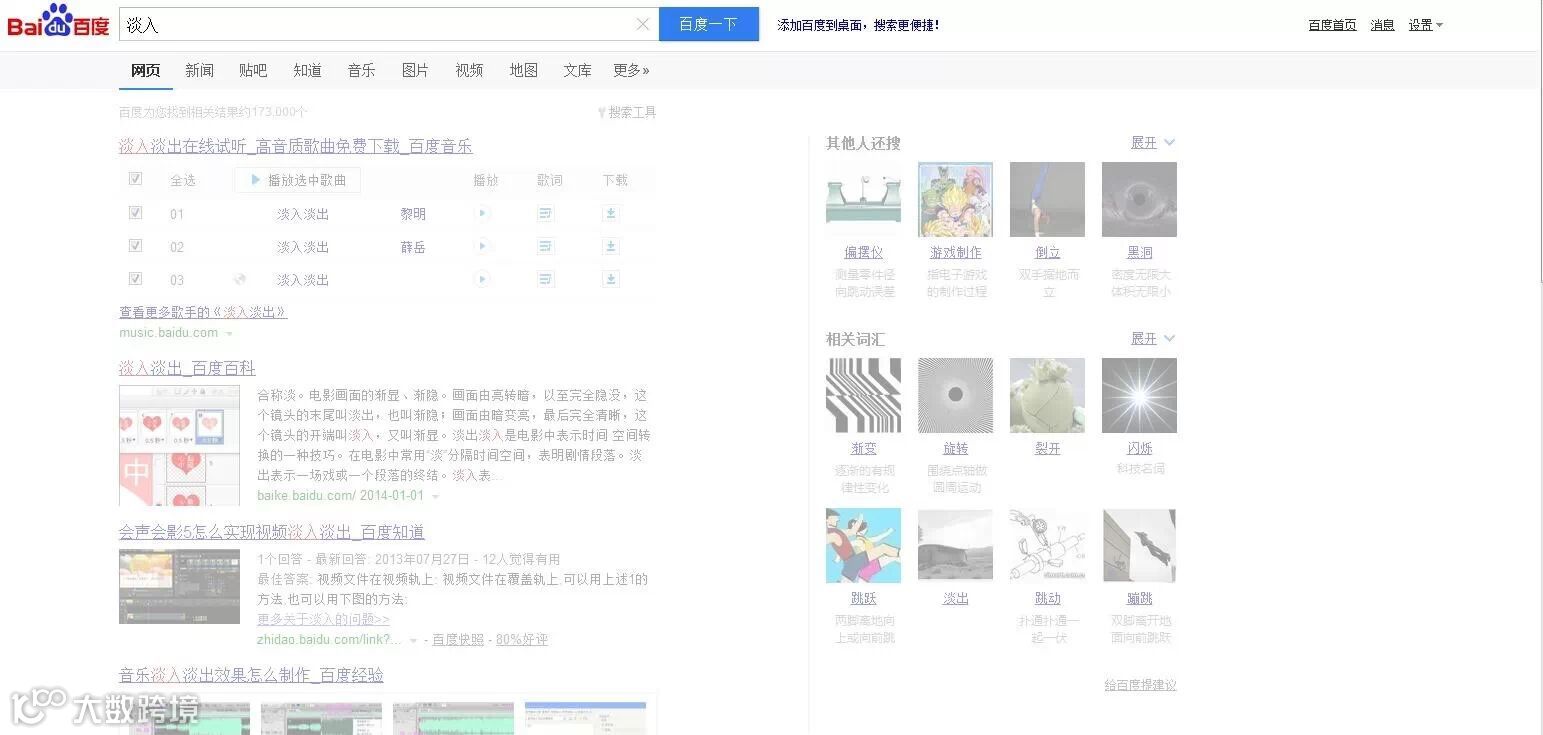Open 搜索工具 search tools

(x=627, y=112)
